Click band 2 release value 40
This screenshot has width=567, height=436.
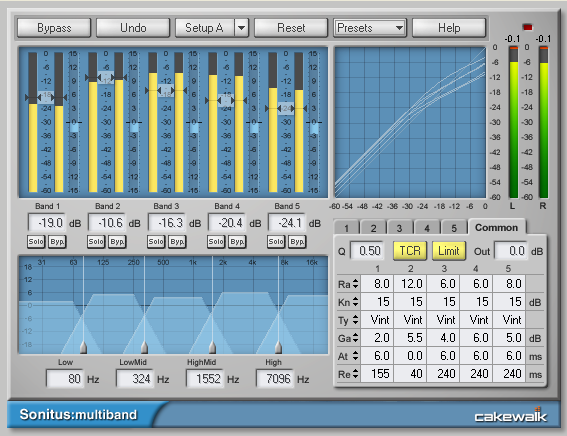[411, 373]
